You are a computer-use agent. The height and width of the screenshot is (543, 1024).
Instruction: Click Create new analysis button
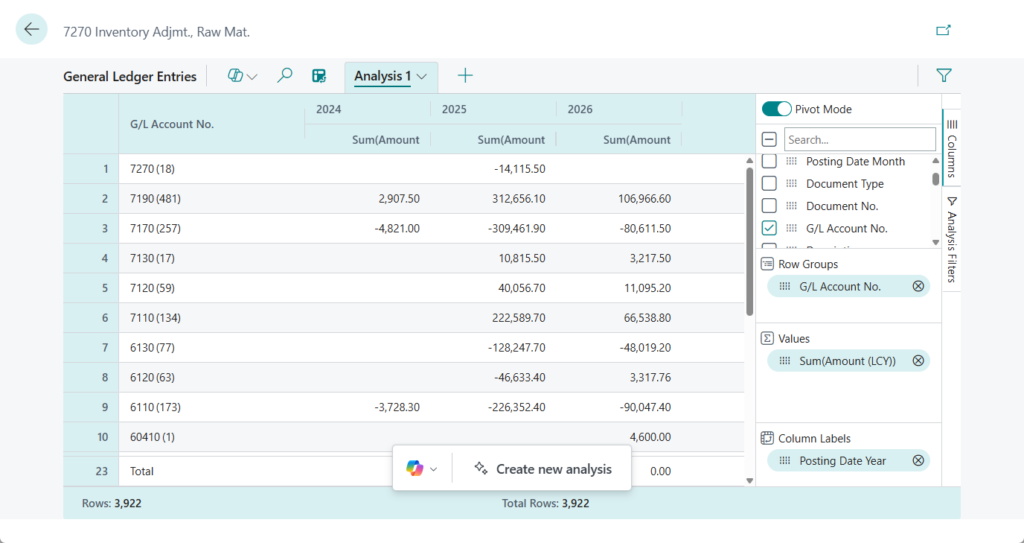[542, 469]
